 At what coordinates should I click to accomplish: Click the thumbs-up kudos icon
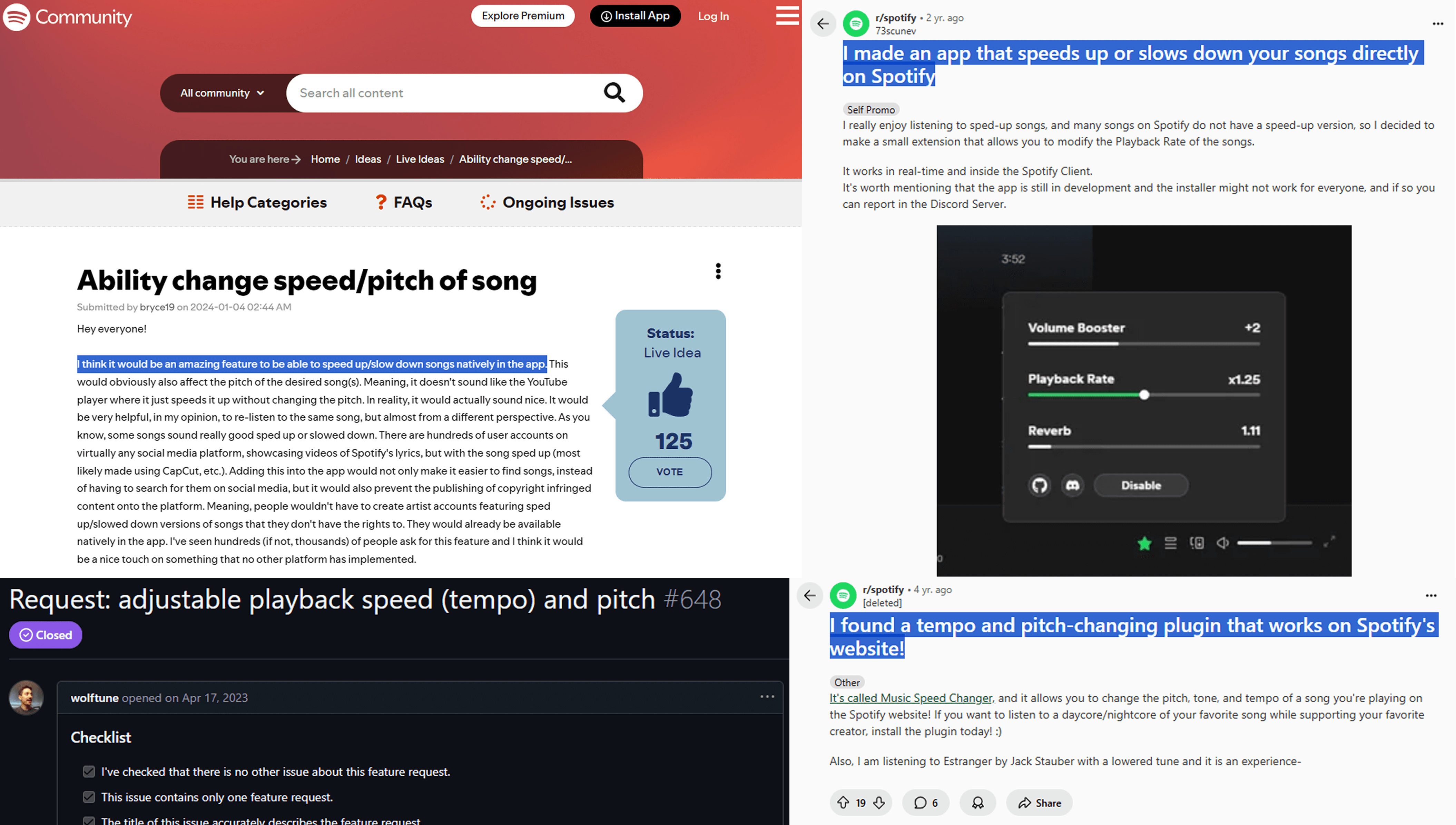[x=670, y=395]
